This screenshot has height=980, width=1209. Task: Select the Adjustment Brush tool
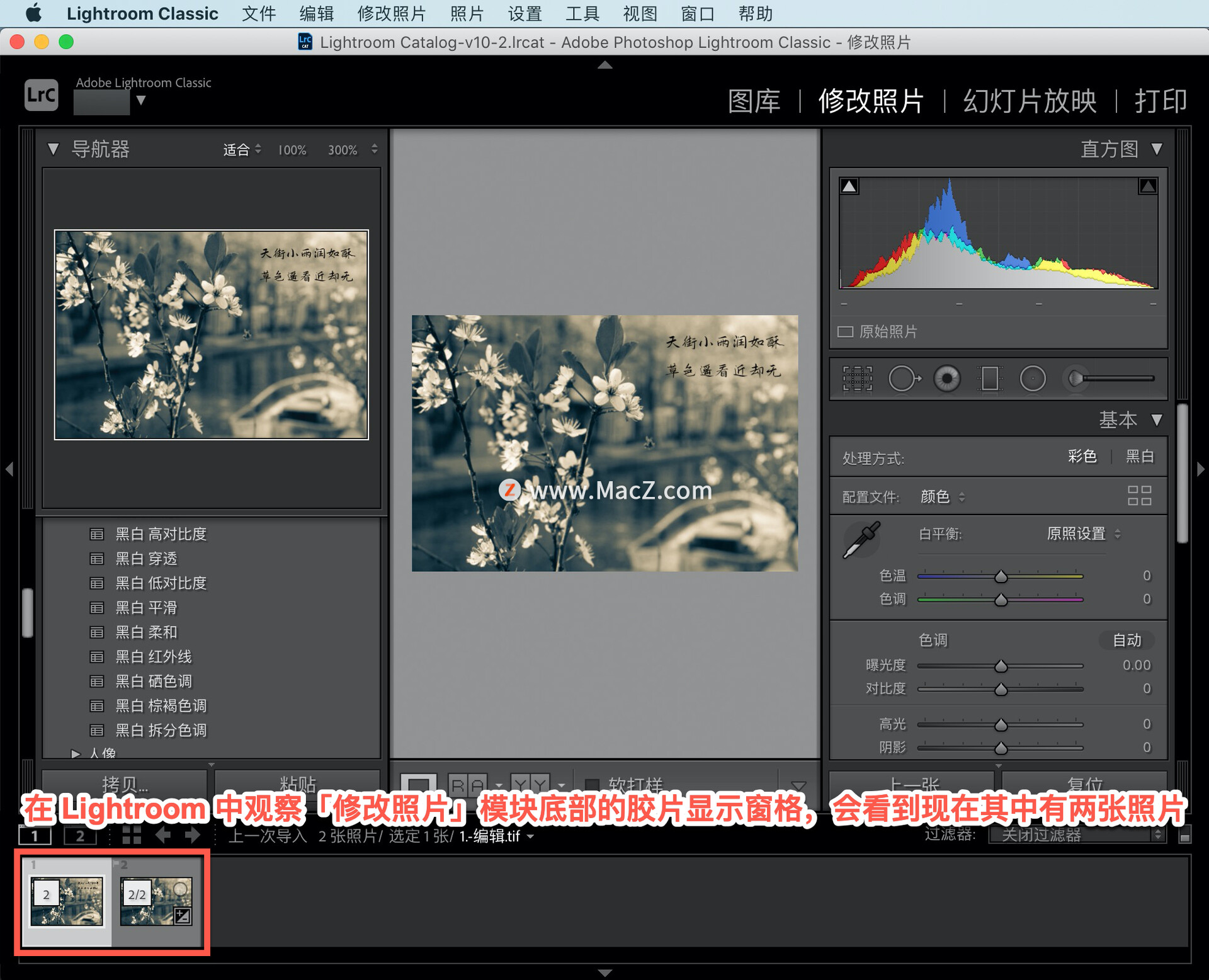[x=1108, y=379]
